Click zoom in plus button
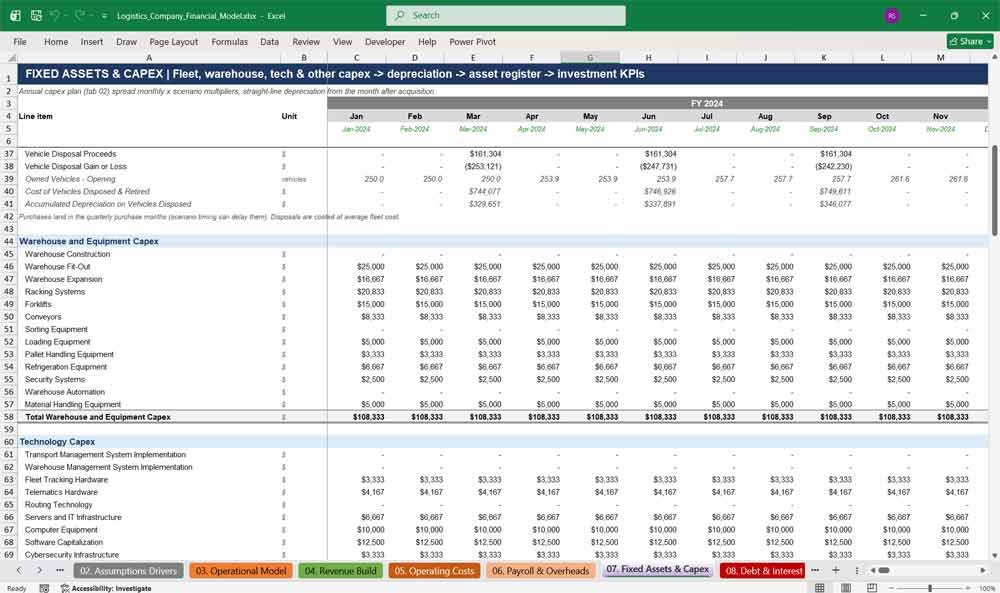1000x593 pixels. point(967,588)
